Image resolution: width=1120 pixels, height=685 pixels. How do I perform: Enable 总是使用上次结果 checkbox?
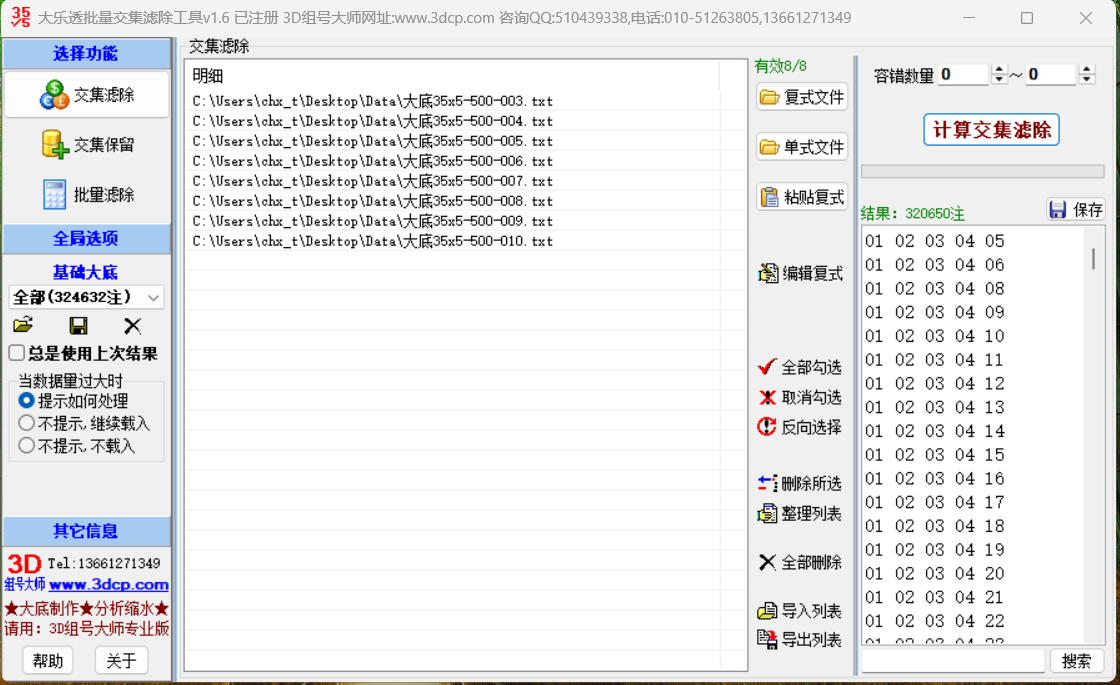tap(17, 353)
